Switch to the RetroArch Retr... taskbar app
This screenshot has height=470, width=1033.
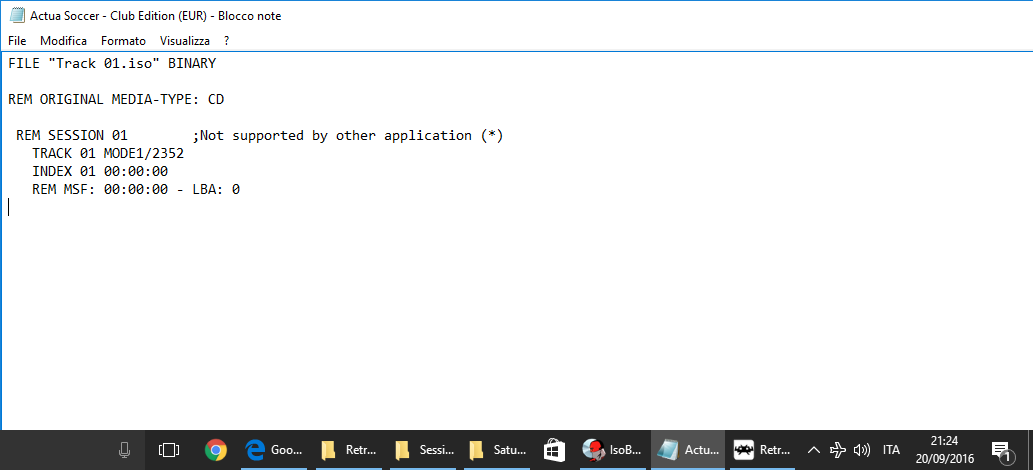pyautogui.click(x=762, y=450)
